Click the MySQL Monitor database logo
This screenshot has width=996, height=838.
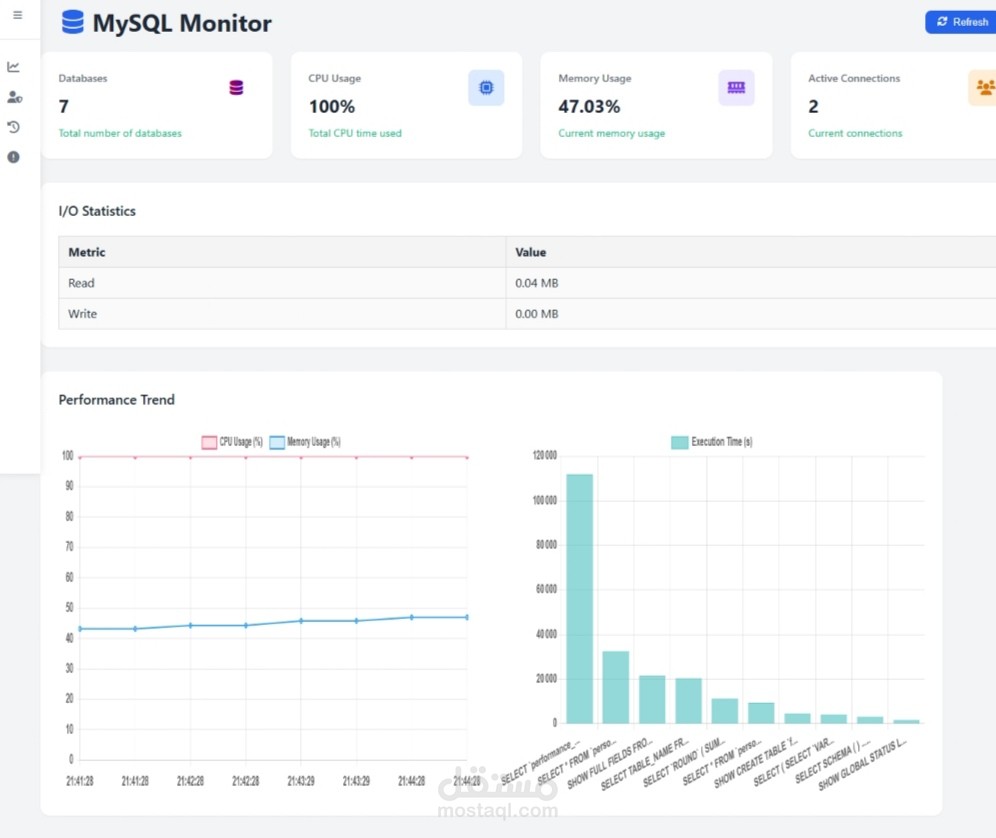coord(72,22)
